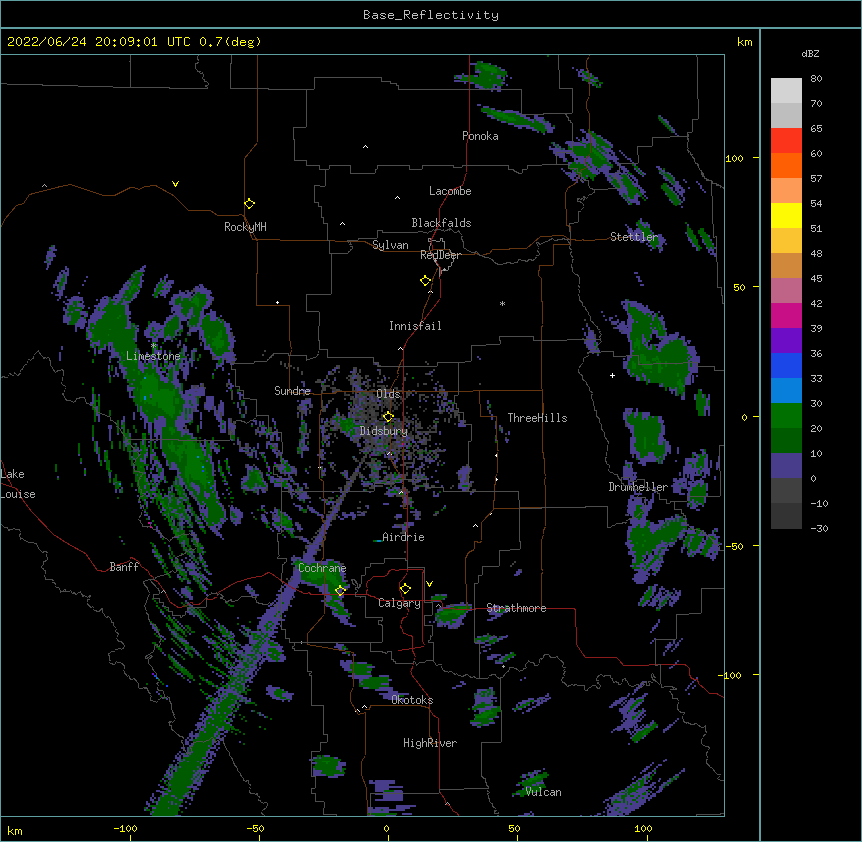Screen dimensions: 862x842
Task: Select the yellow 51-54 dBZ legend swatch
Action: [786, 216]
